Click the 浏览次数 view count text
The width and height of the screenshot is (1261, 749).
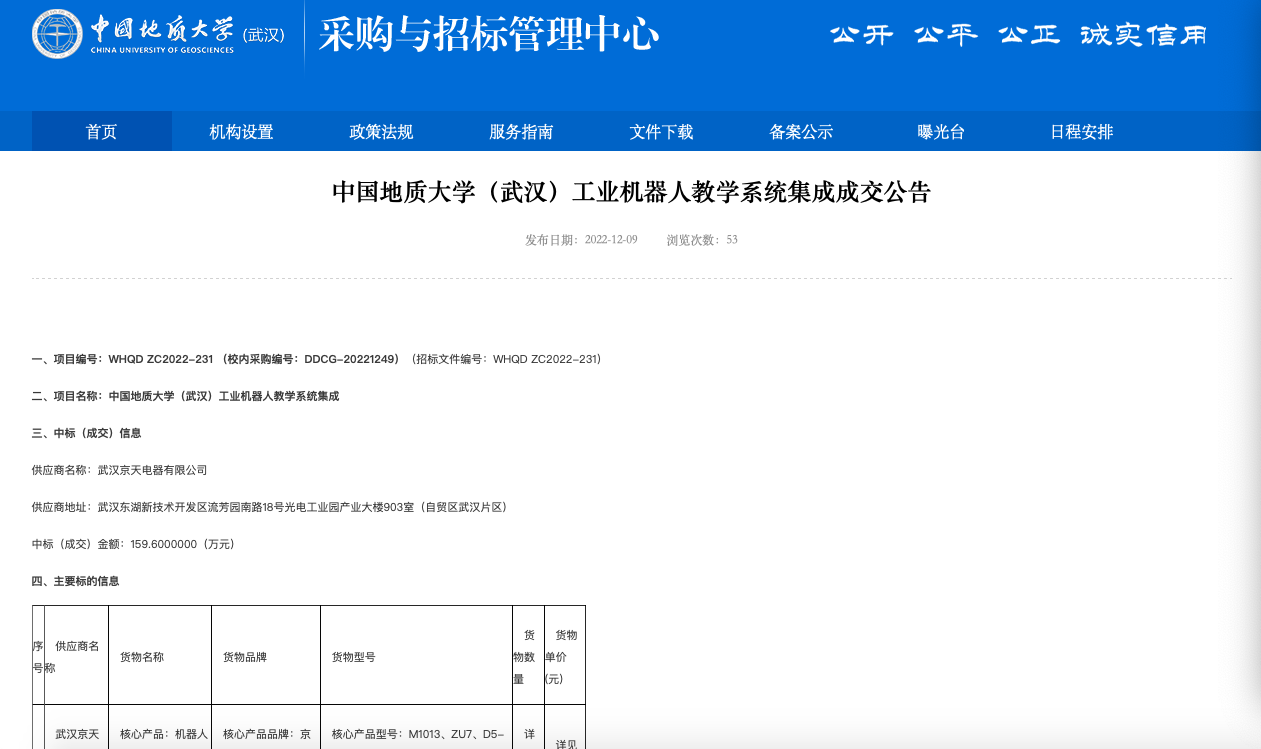[x=702, y=240]
